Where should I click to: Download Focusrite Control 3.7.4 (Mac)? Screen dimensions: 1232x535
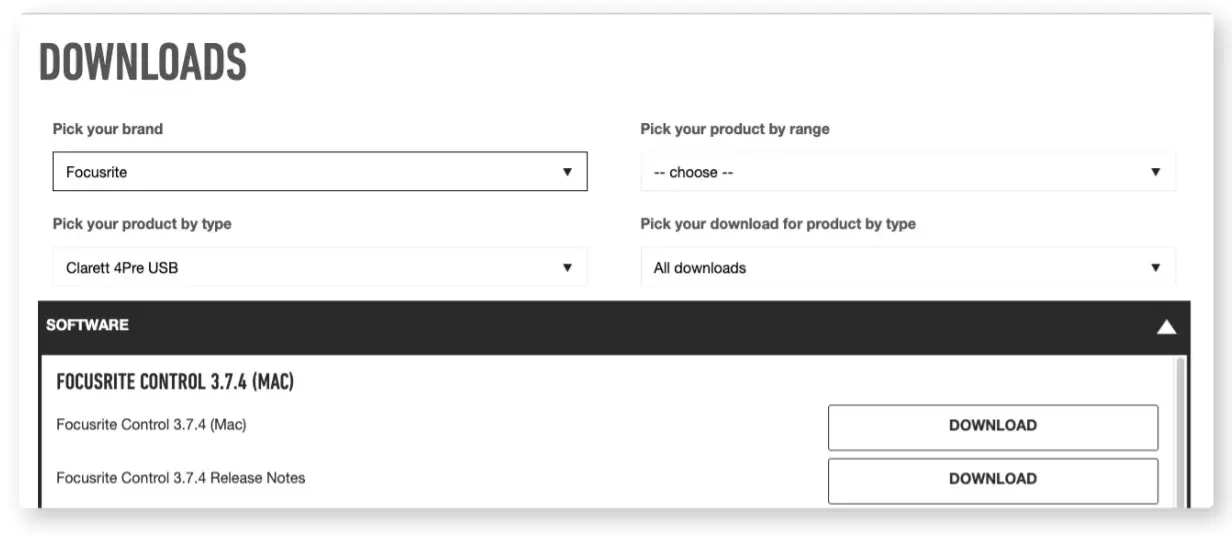click(x=992, y=426)
